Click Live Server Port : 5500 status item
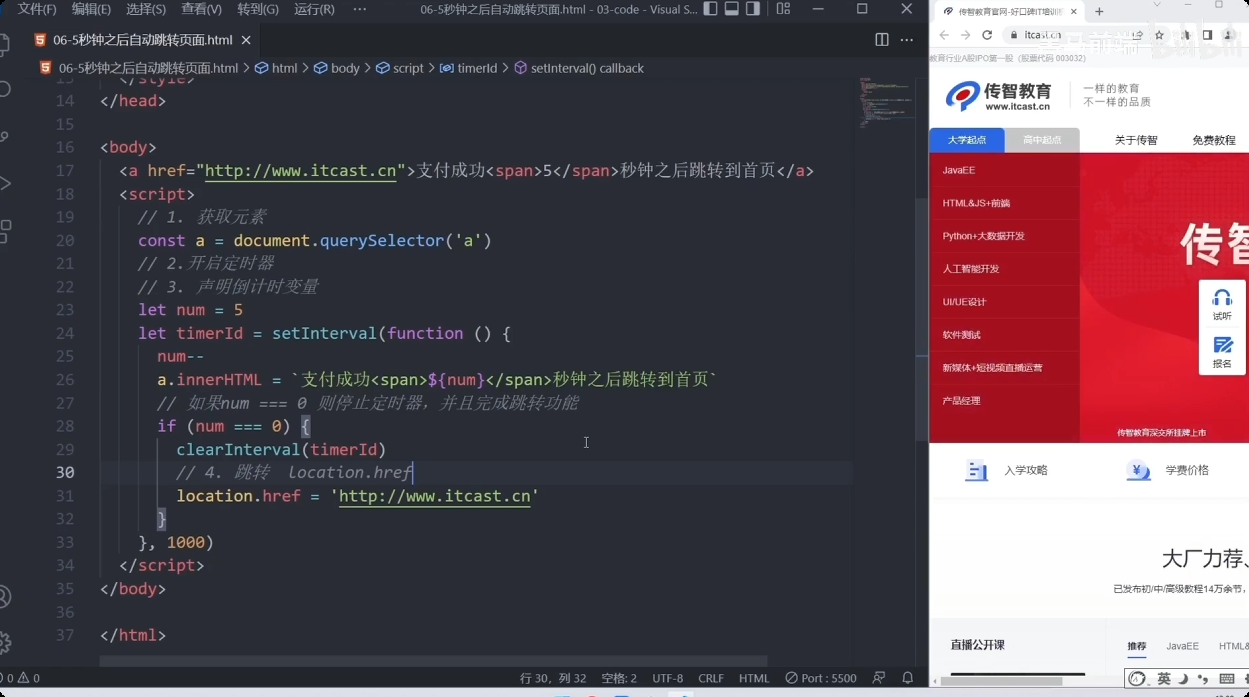This screenshot has height=697, width=1249. [821, 678]
